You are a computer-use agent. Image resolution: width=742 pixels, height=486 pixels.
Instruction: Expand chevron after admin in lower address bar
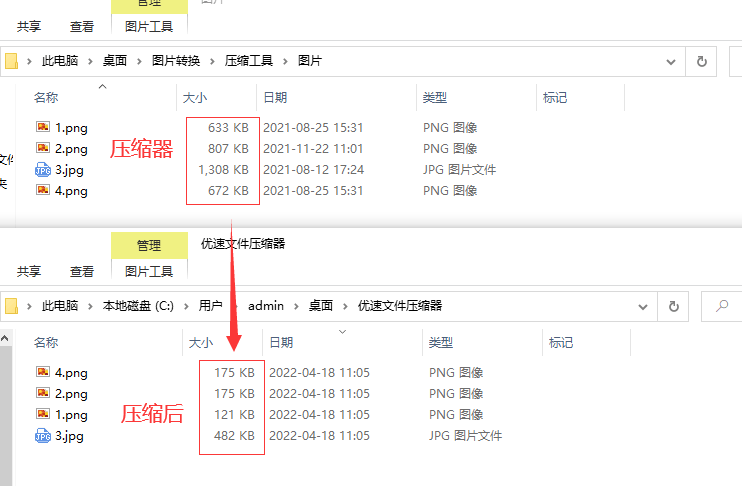pos(296,307)
